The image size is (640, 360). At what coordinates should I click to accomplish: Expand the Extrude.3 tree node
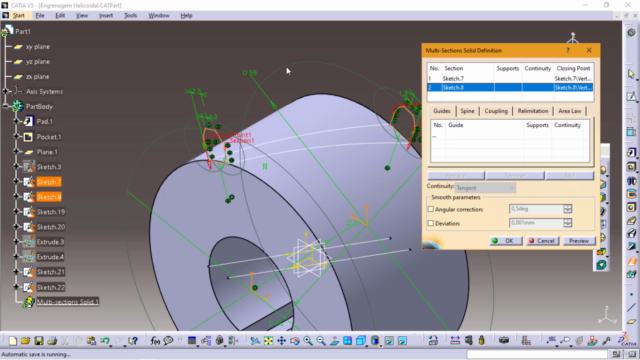pyautogui.click(x=16, y=242)
